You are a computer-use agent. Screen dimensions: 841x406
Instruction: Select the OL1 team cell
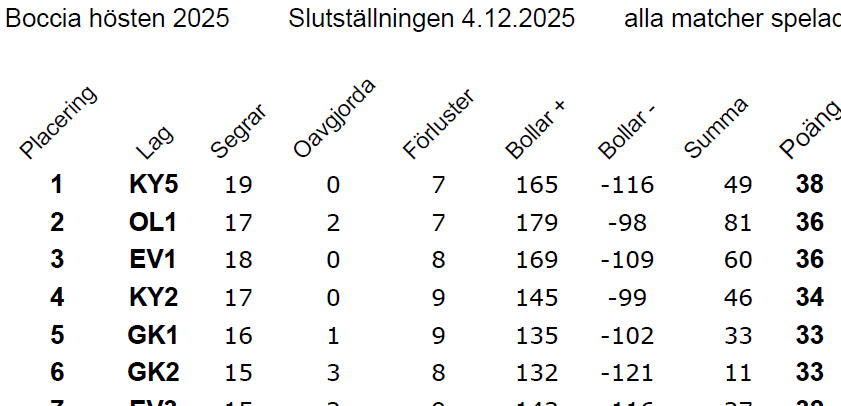tap(153, 223)
